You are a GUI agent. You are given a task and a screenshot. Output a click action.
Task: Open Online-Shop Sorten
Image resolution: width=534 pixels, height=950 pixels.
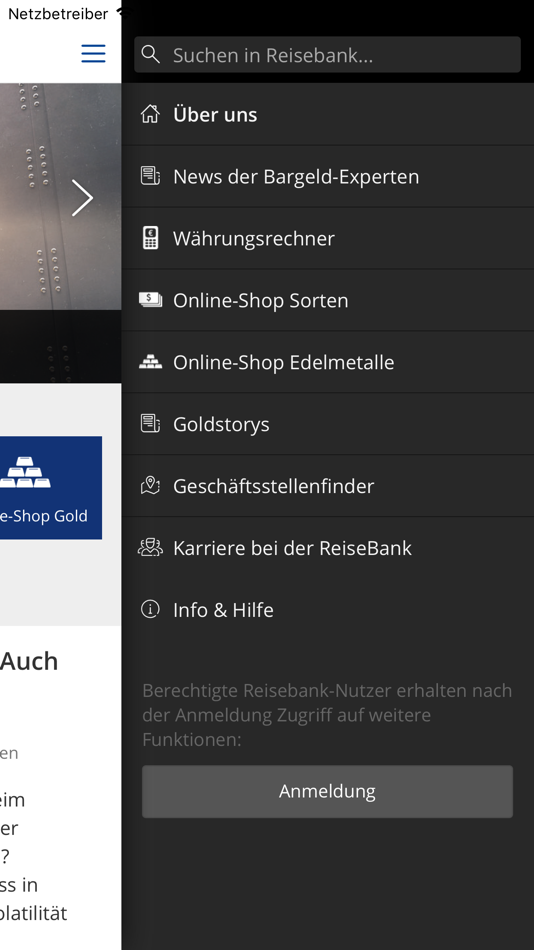tap(328, 300)
